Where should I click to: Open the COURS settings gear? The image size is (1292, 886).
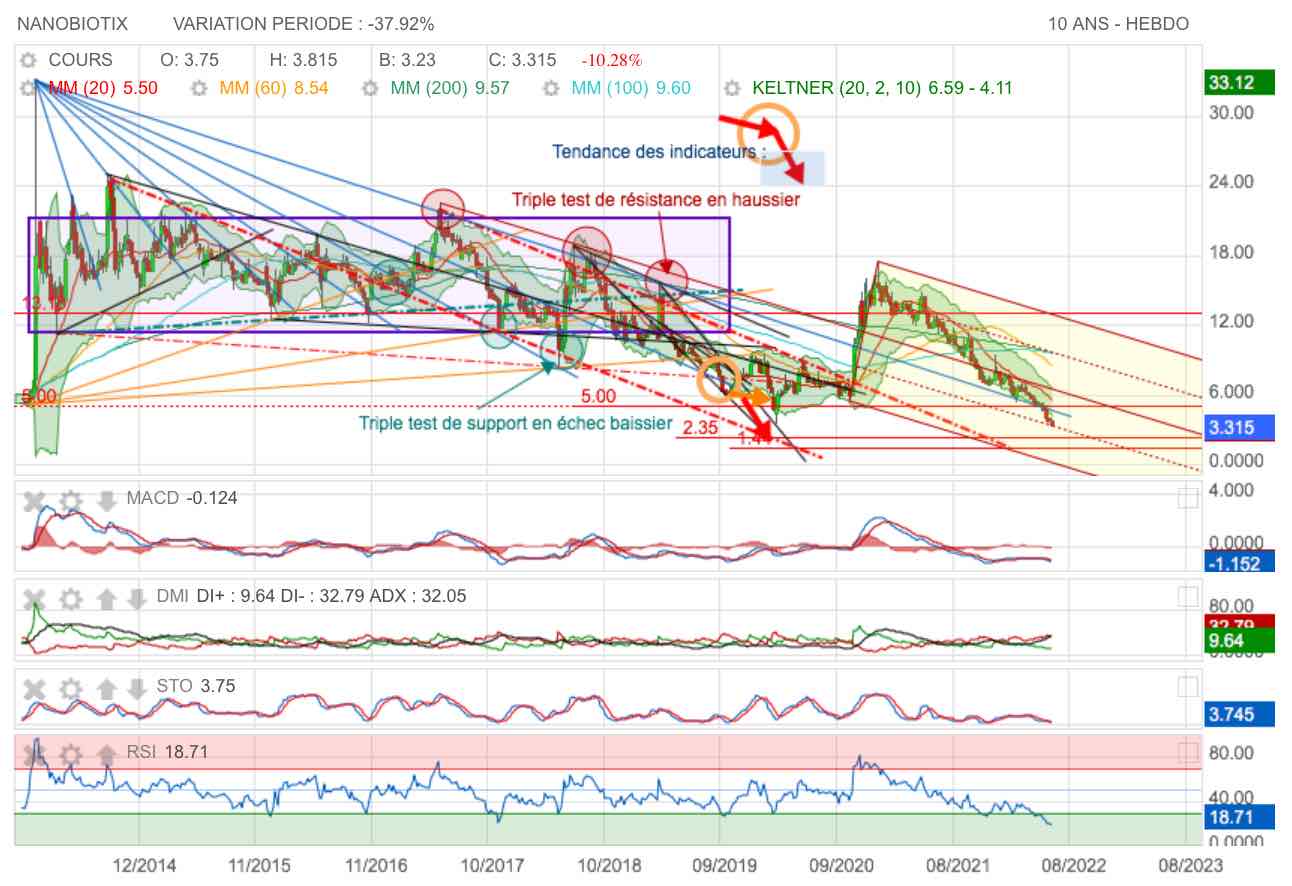click(30, 60)
